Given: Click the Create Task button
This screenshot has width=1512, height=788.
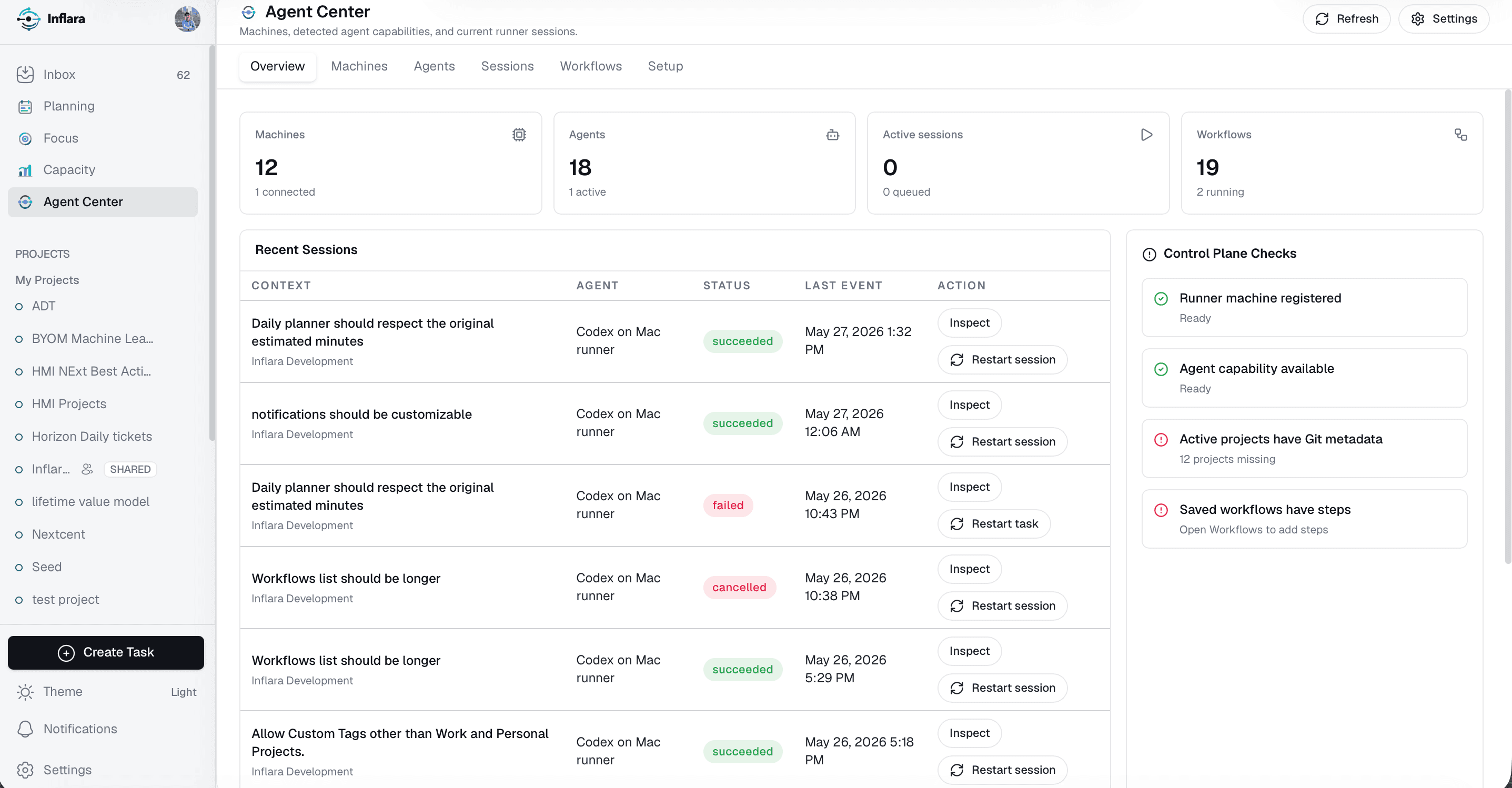Looking at the screenshot, I should [106, 652].
